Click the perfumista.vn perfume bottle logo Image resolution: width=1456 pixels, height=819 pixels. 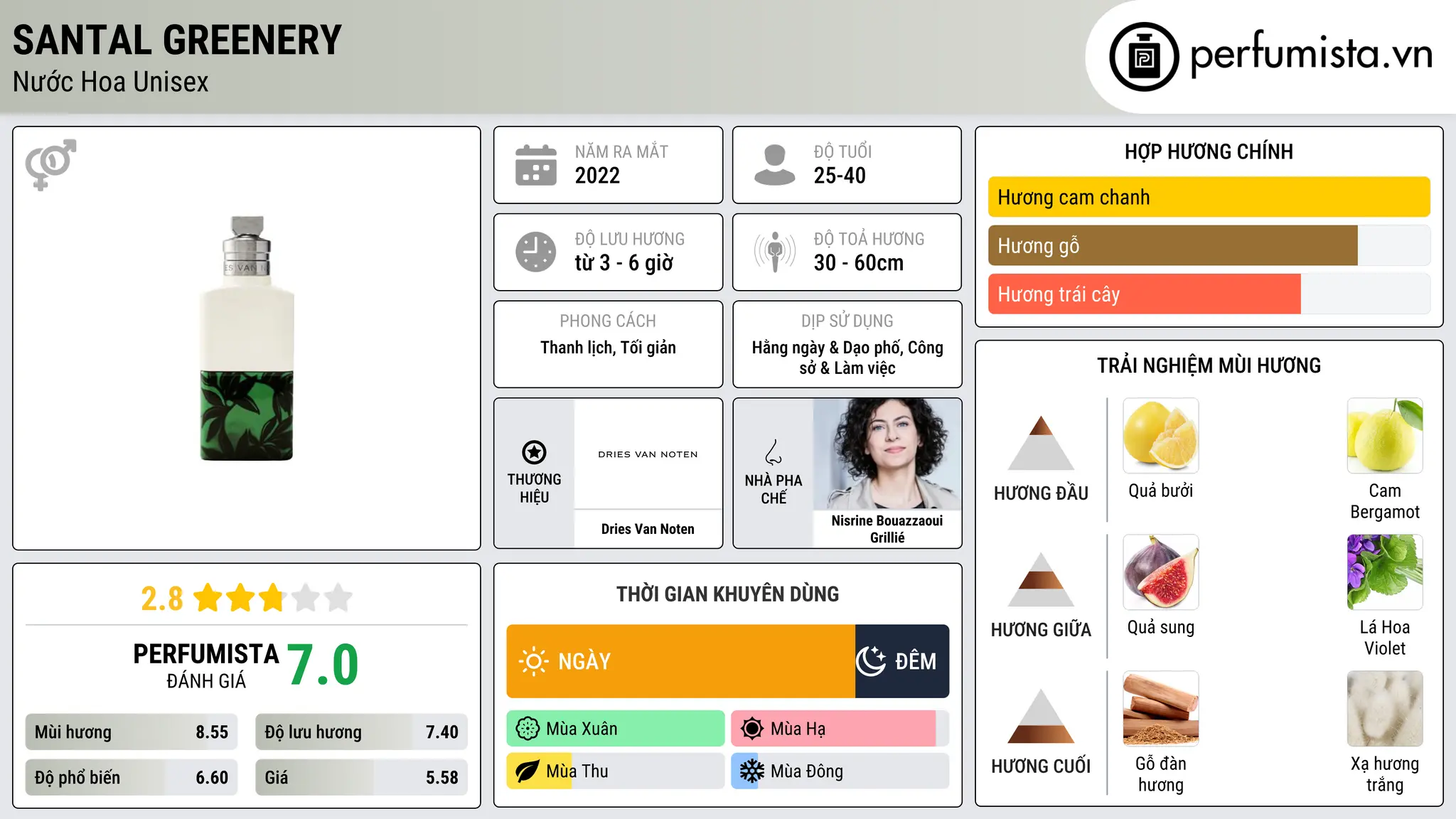click(x=1144, y=57)
